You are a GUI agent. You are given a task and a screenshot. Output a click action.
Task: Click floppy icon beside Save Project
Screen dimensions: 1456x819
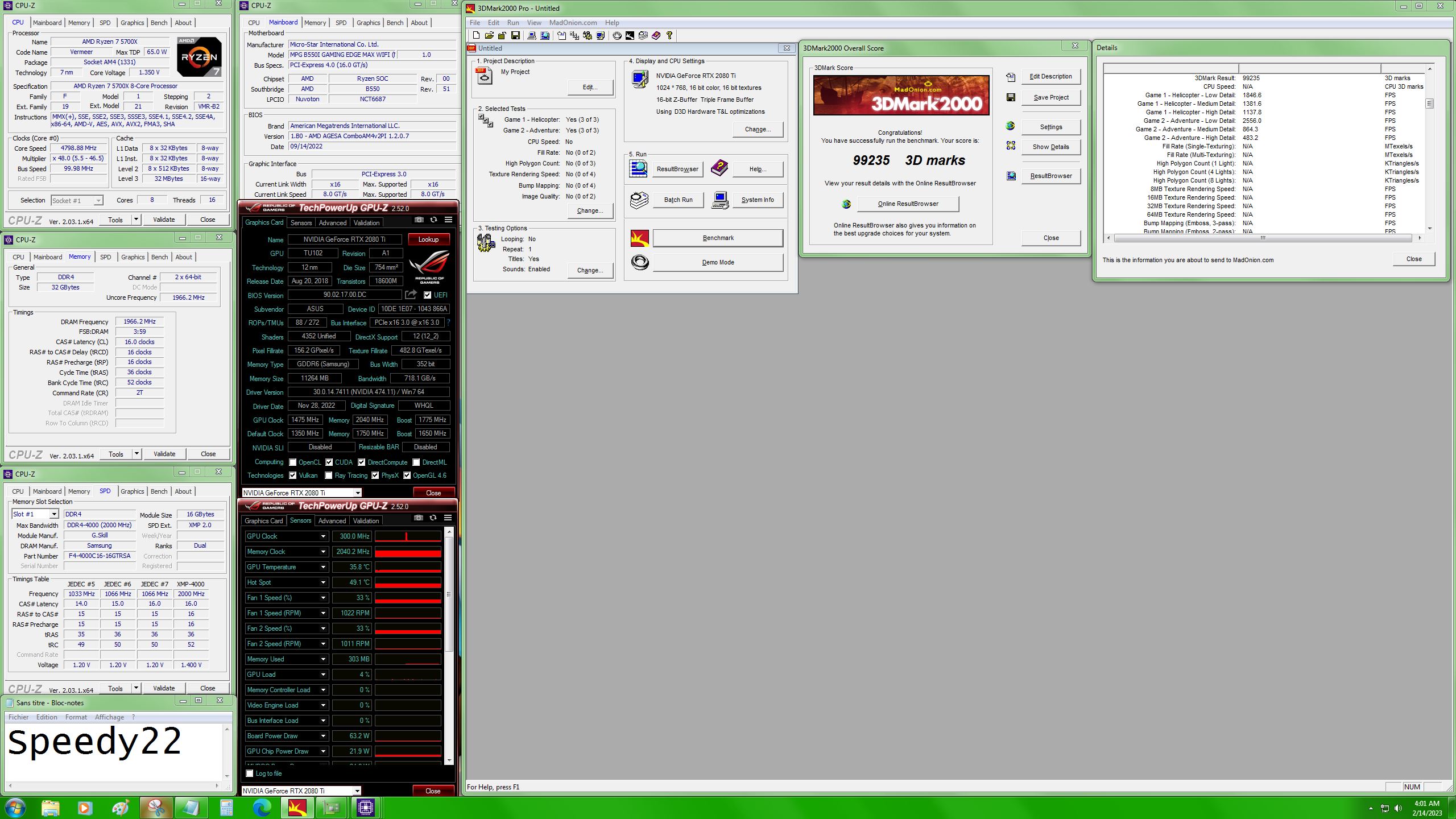point(1011,97)
